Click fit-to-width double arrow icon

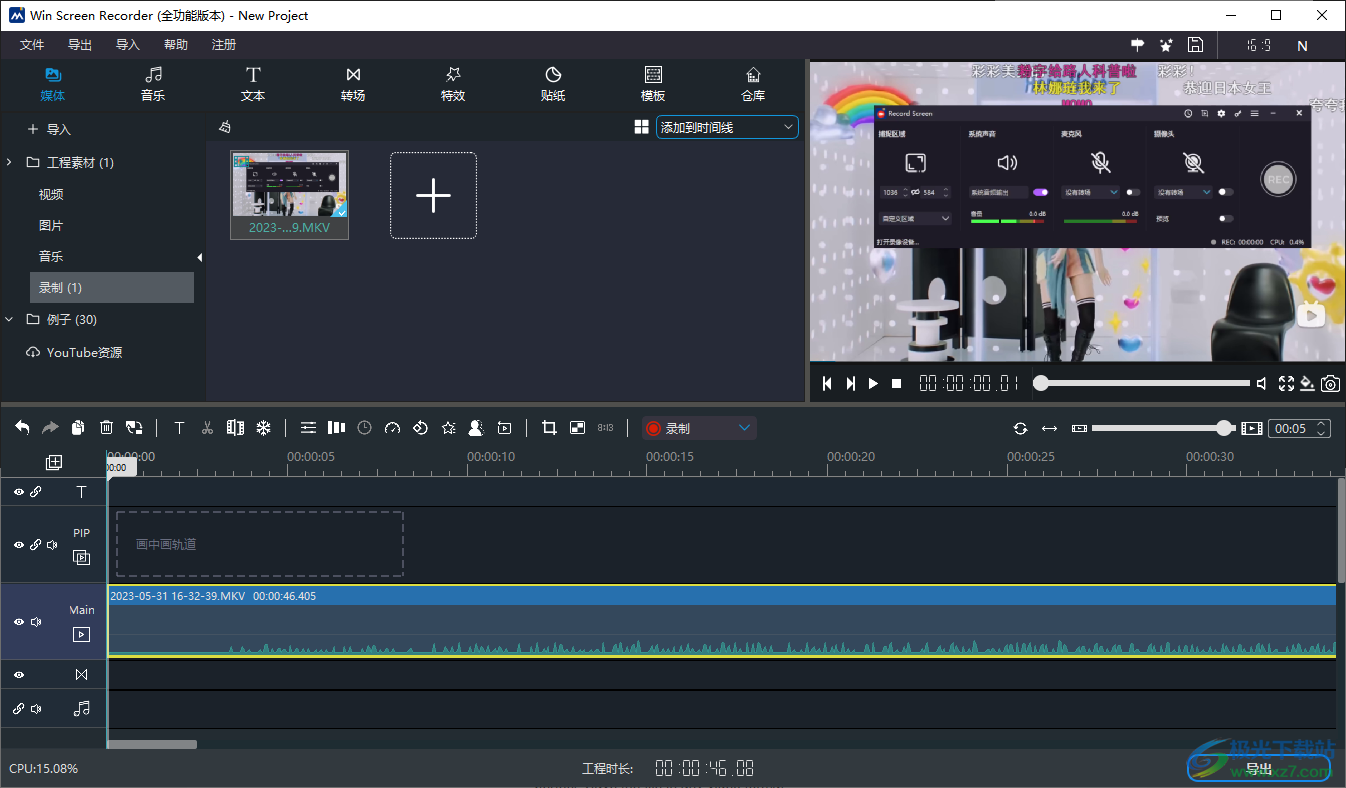click(1049, 428)
